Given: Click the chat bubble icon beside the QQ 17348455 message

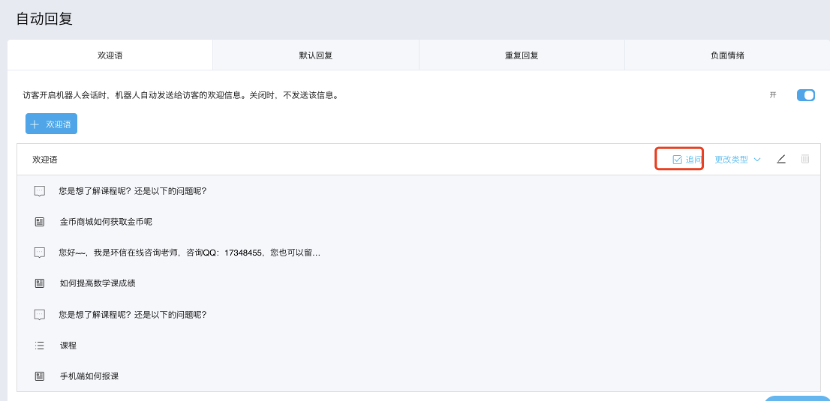Looking at the screenshot, I should point(40,252).
